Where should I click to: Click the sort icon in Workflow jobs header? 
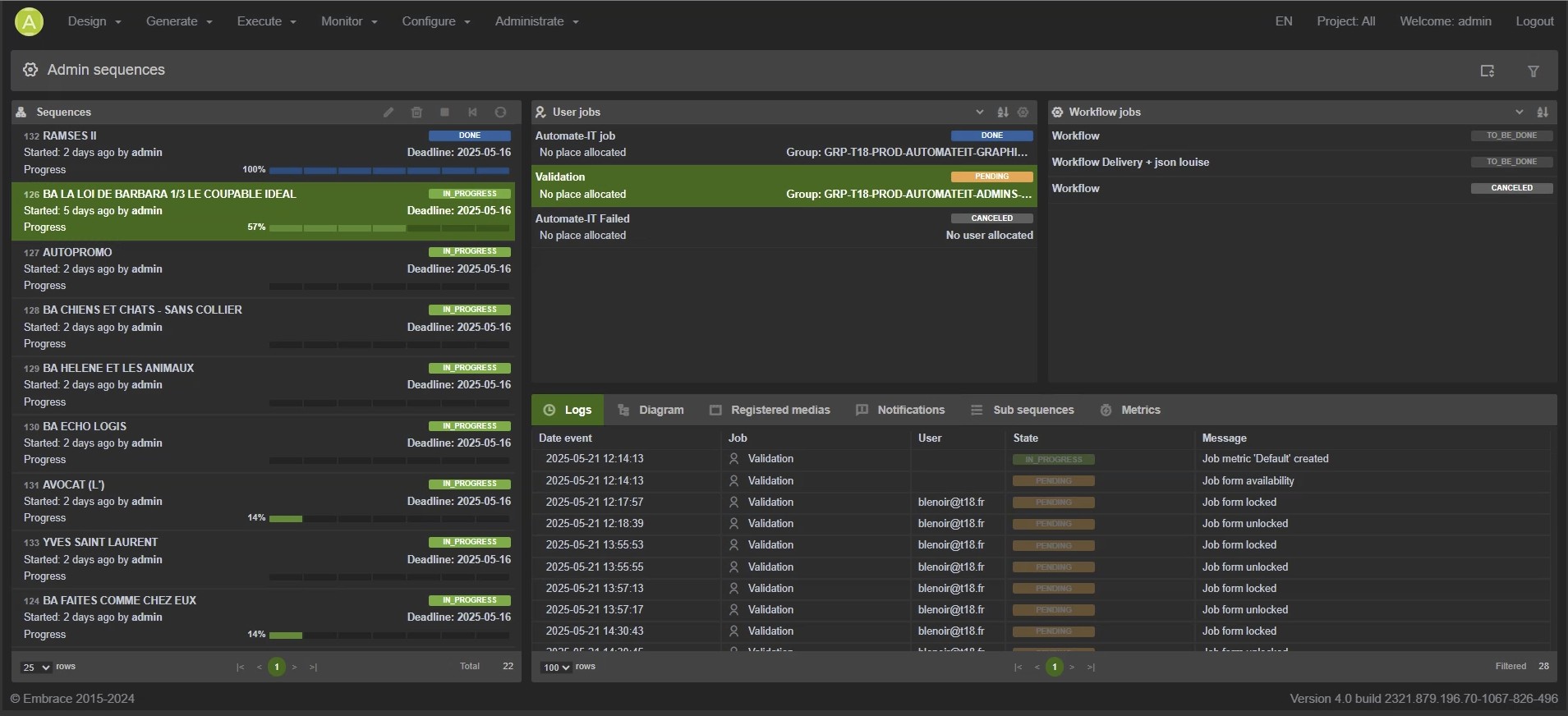(x=1543, y=112)
